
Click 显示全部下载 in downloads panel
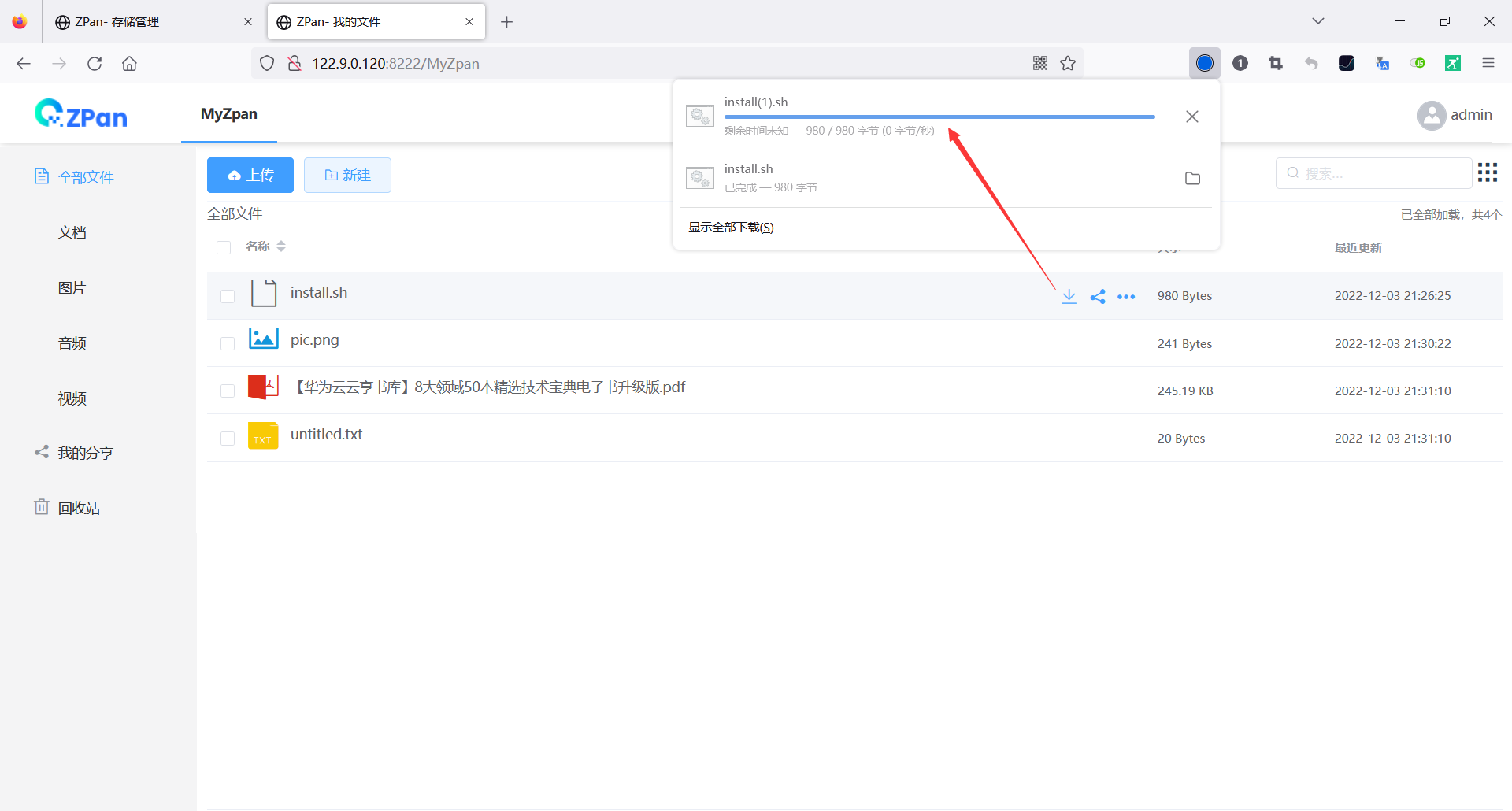[731, 228]
